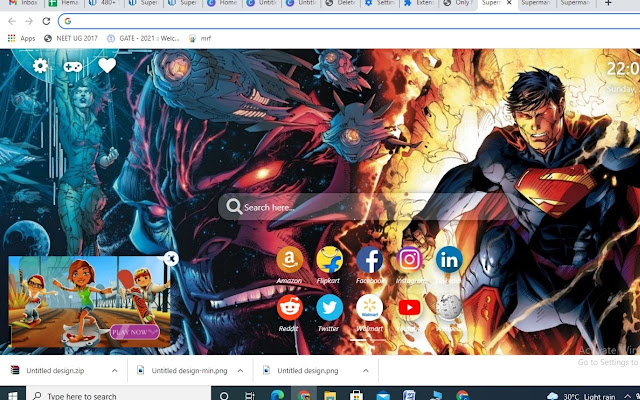Open Cortana circle icon in taskbar
This screenshot has height=400, width=640.
[224, 396]
